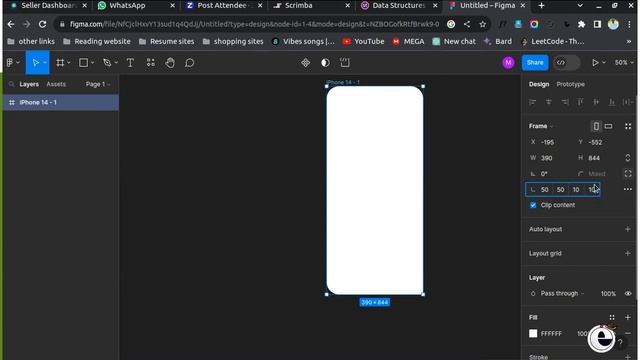Click the Mixed corner radius field

click(x=597, y=174)
